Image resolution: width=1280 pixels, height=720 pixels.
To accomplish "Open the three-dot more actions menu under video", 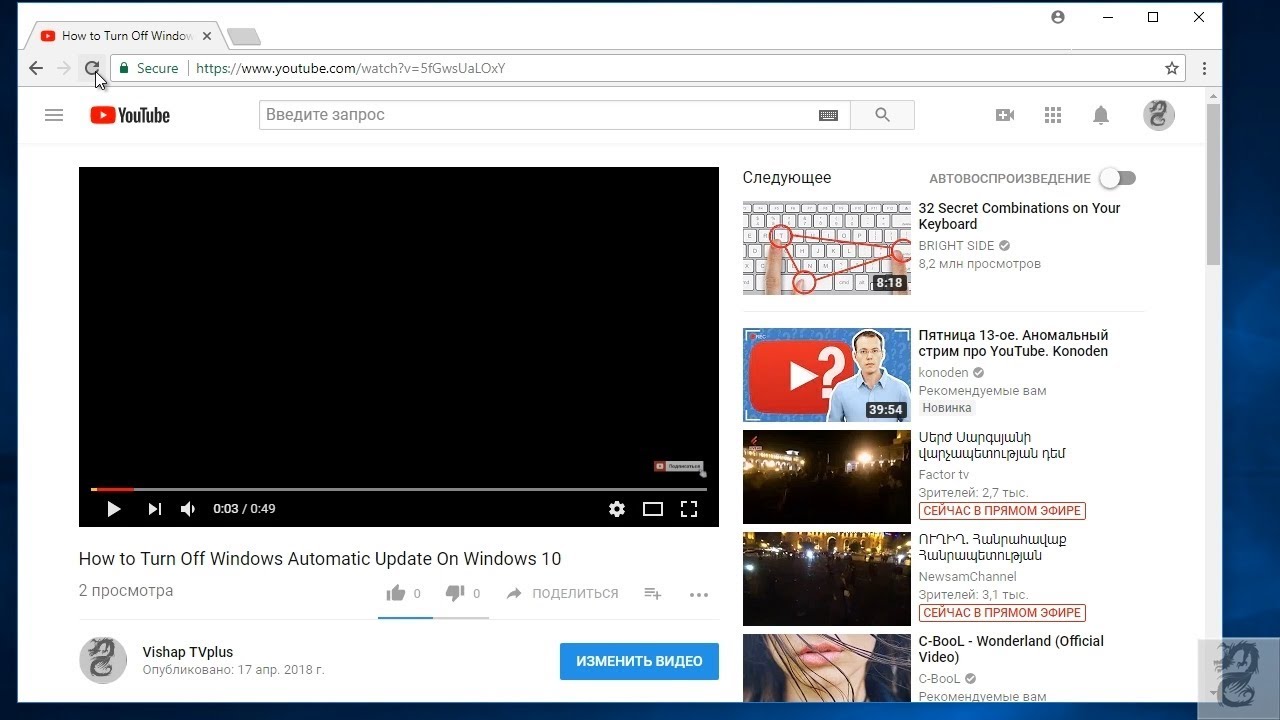I will (699, 594).
